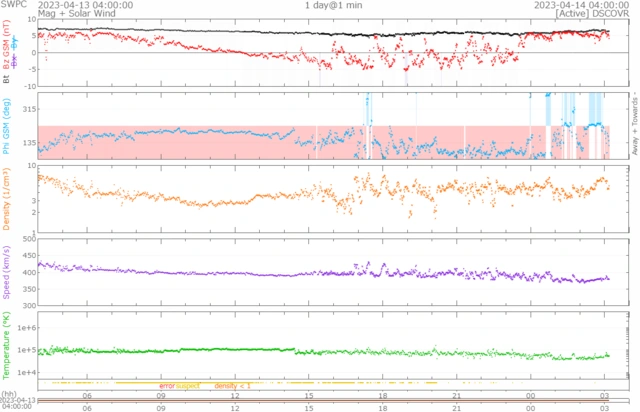This screenshot has height=412, width=640.
Task: Click the '1 day@1 min' time span label
Action: 333,5
